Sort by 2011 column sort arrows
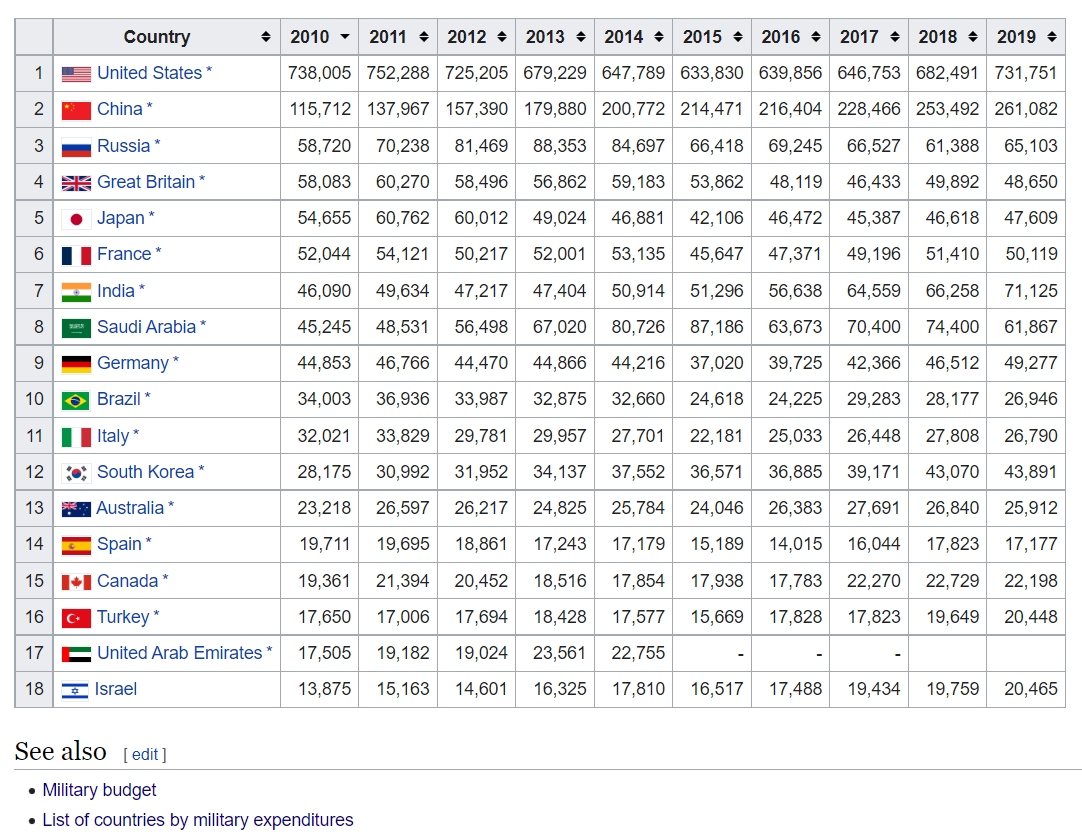Viewport: 1082px width, 834px height. [424, 37]
